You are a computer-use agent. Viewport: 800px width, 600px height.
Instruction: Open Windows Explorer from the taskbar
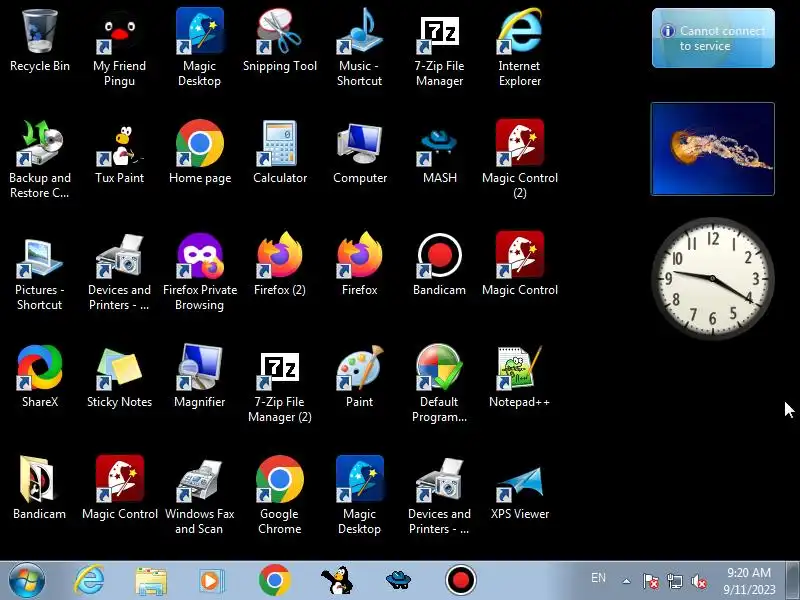click(151, 581)
